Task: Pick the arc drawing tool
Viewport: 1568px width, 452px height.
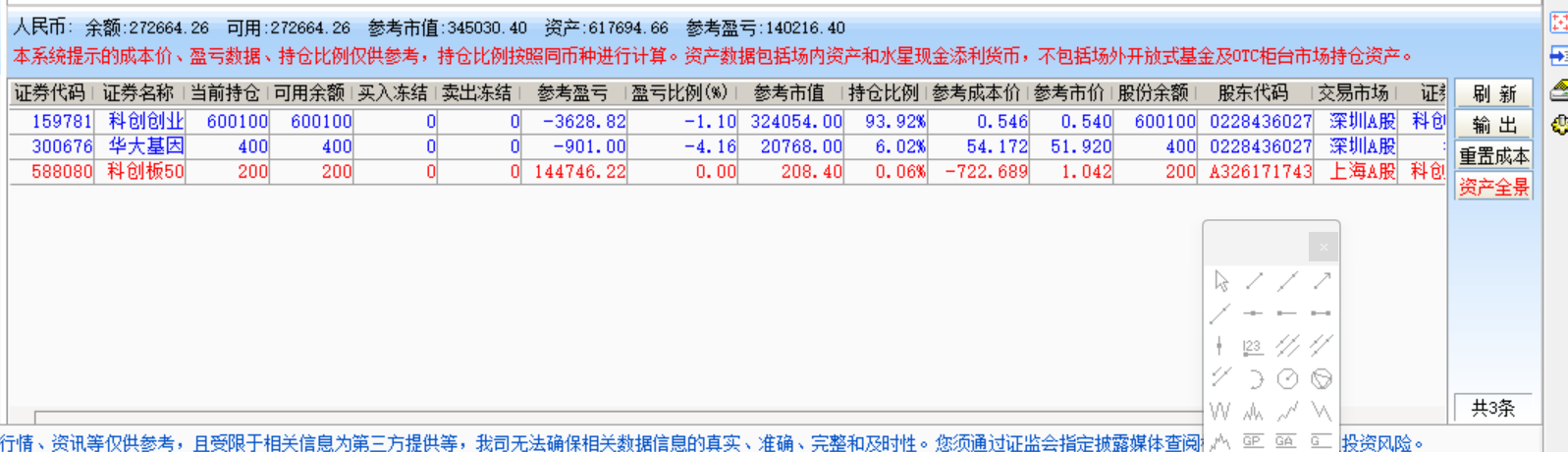Action: point(1255,378)
